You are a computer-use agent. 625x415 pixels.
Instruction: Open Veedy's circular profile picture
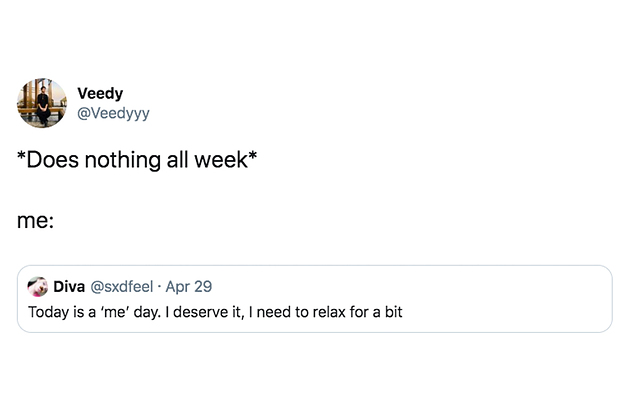[x=42, y=103]
